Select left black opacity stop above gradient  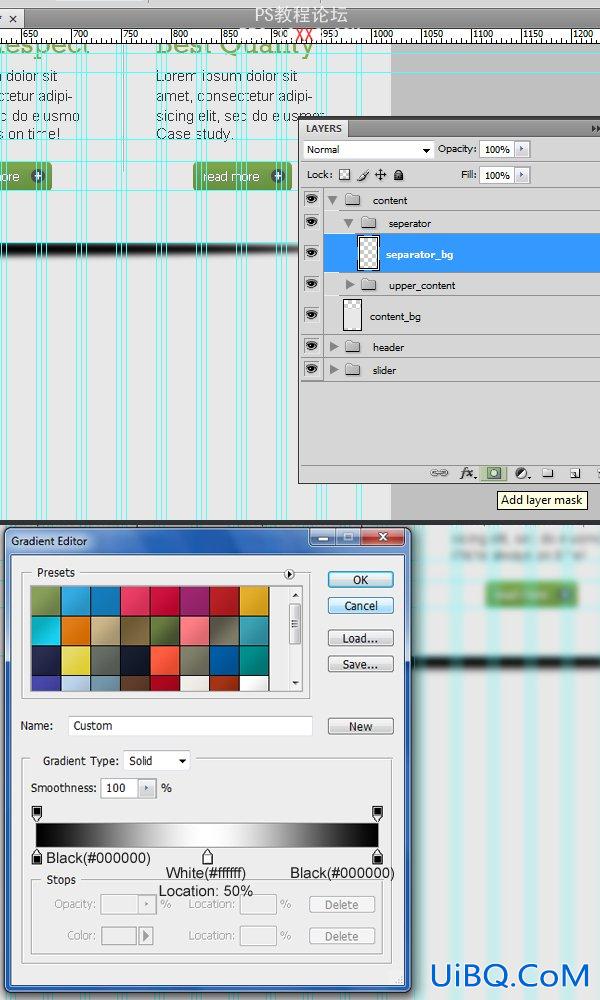[37, 813]
